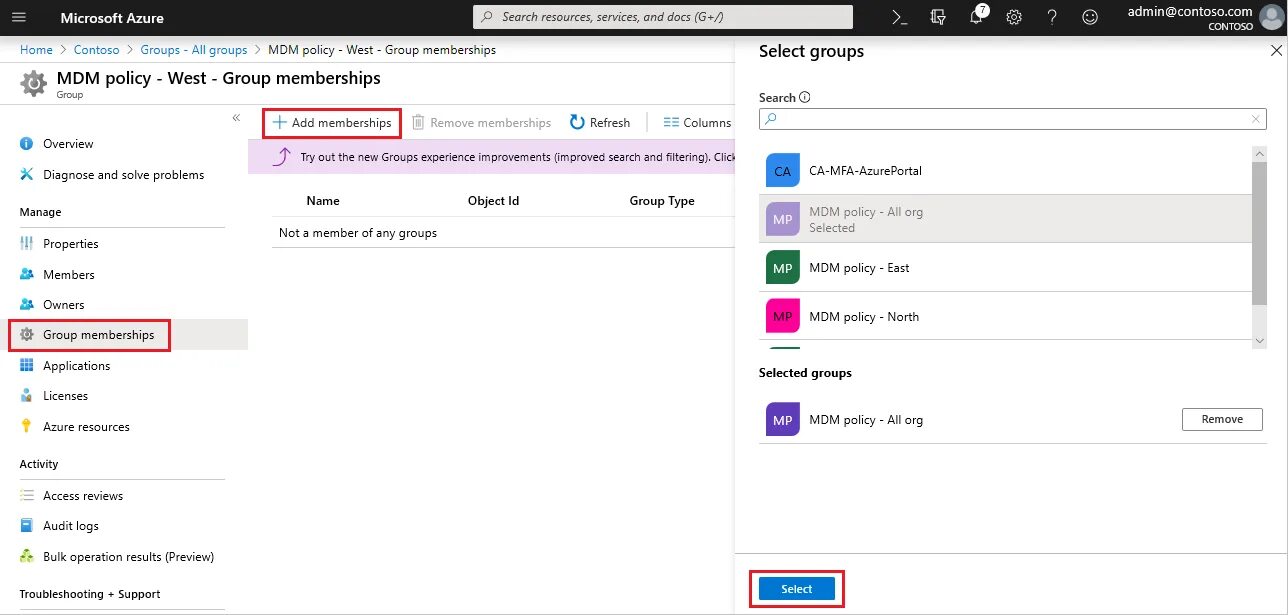The width and height of the screenshot is (1288, 615).
Task: Open the Owners section
Action: 64,305
